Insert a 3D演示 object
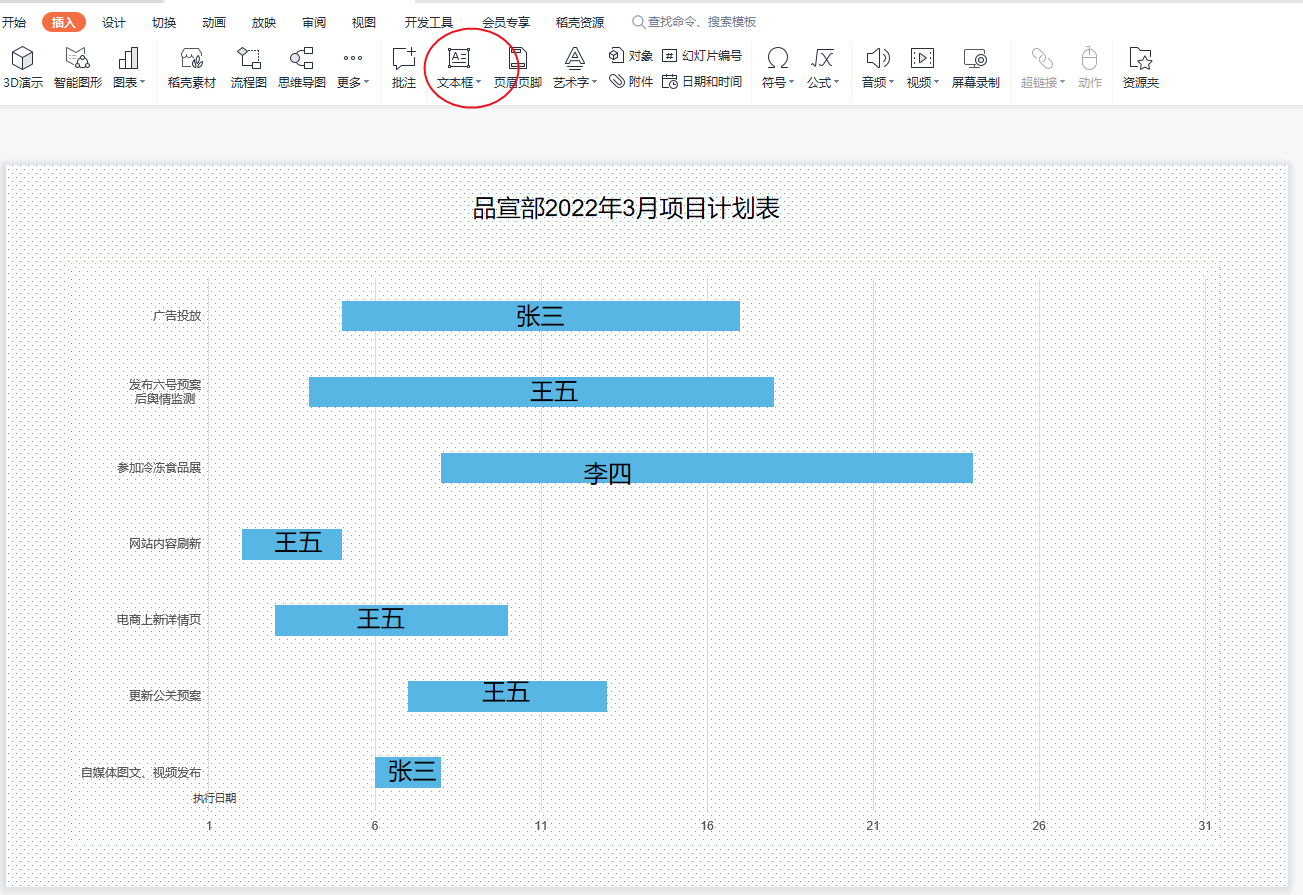Viewport: 1303px width, 895px height. click(x=22, y=68)
